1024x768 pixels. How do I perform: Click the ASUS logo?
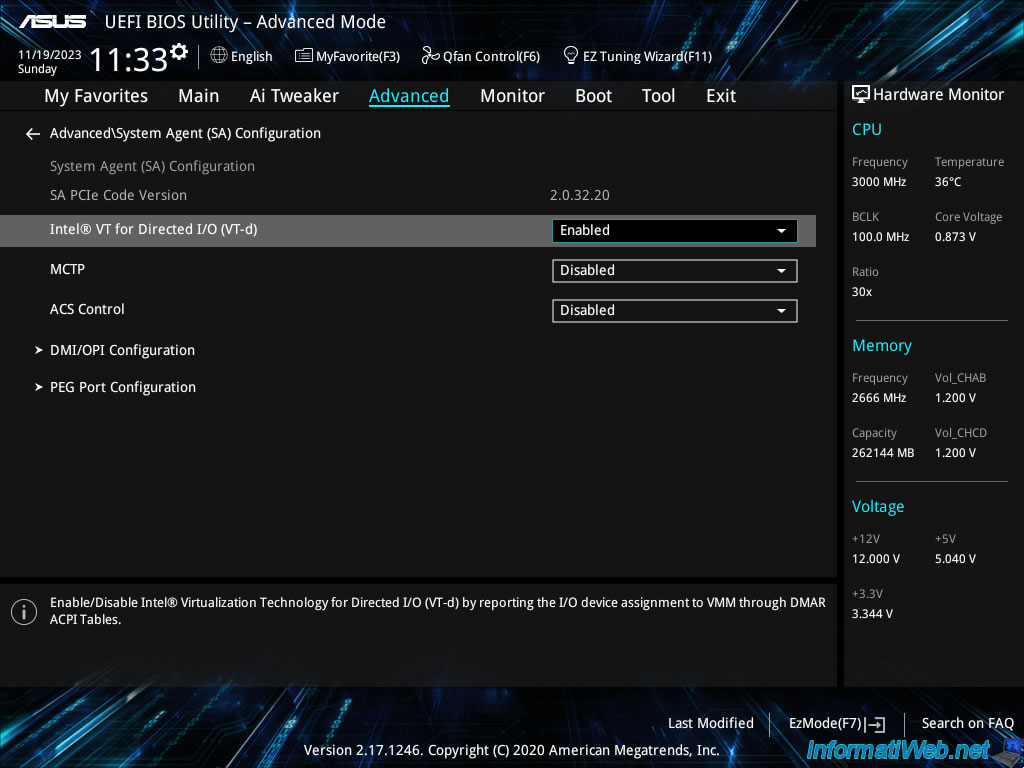52,22
